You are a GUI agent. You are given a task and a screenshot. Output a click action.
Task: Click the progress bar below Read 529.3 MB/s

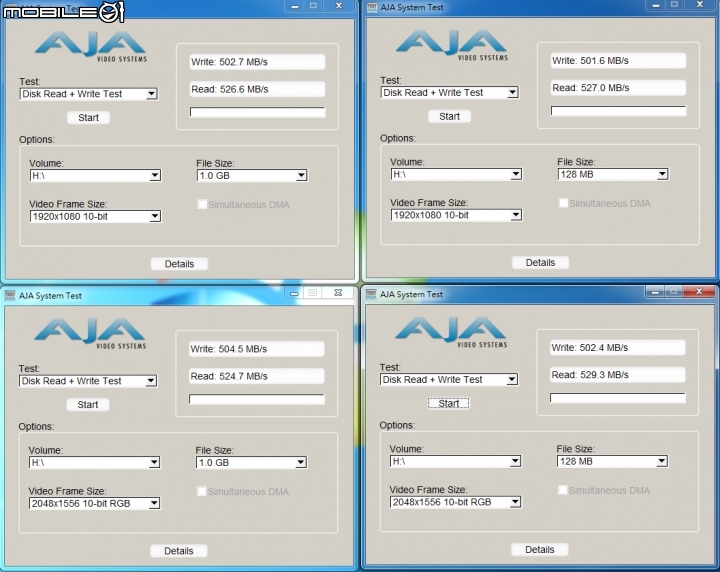617,398
